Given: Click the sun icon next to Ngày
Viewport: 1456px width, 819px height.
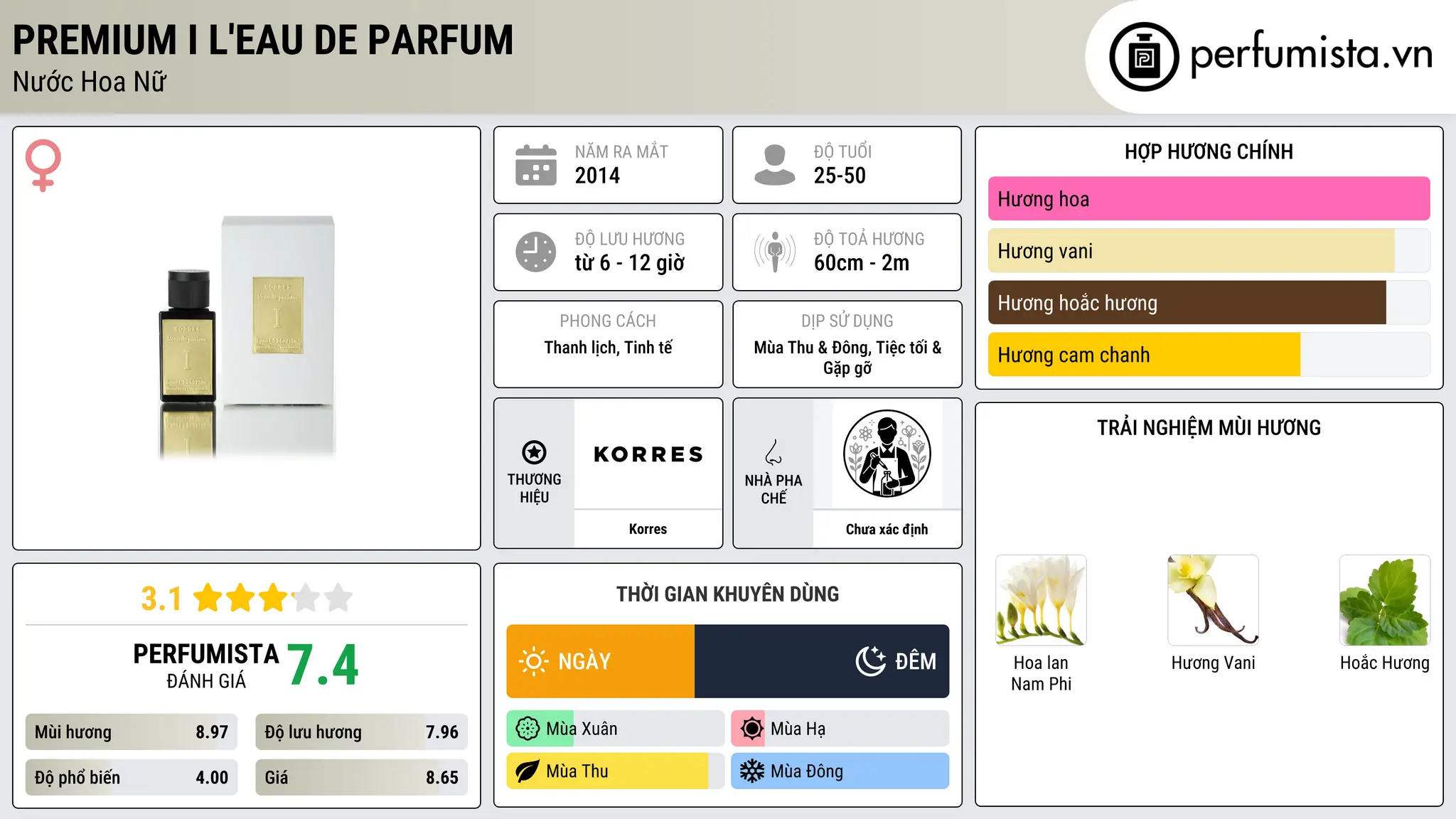Looking at the screenshot, I should (533, 661).
